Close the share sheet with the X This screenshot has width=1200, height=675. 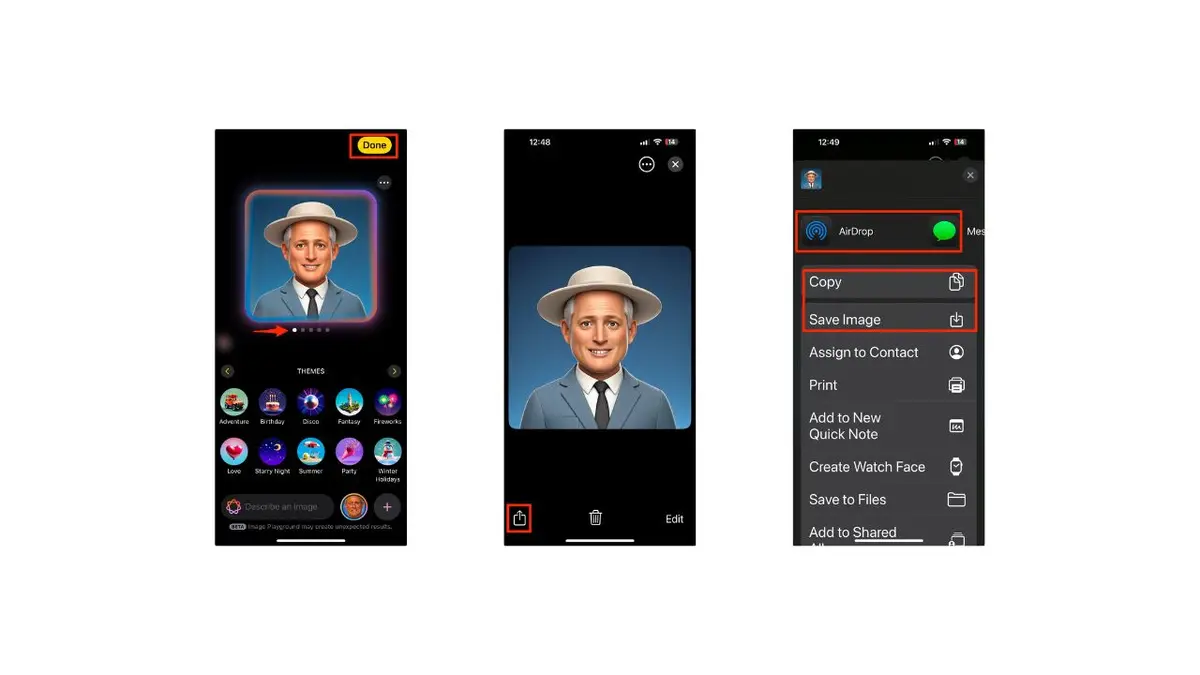[969, 175]
